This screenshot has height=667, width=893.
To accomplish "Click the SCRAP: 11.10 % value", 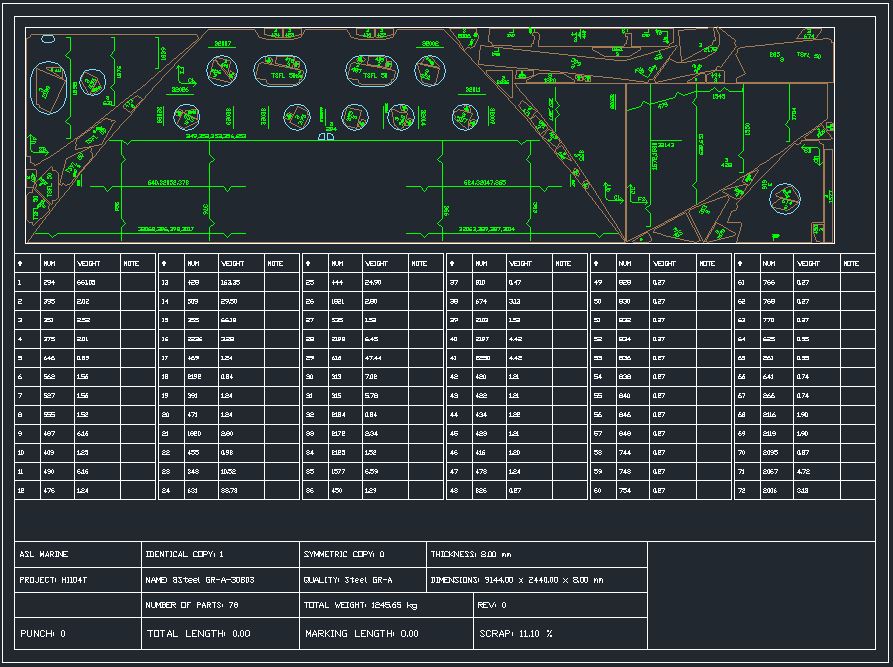I will [516, 634].
